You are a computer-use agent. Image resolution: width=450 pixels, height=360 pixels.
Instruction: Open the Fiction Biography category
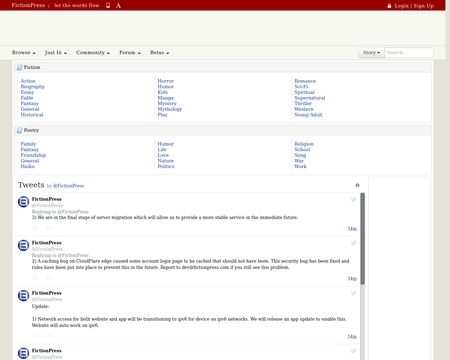(x=33, y=87)
